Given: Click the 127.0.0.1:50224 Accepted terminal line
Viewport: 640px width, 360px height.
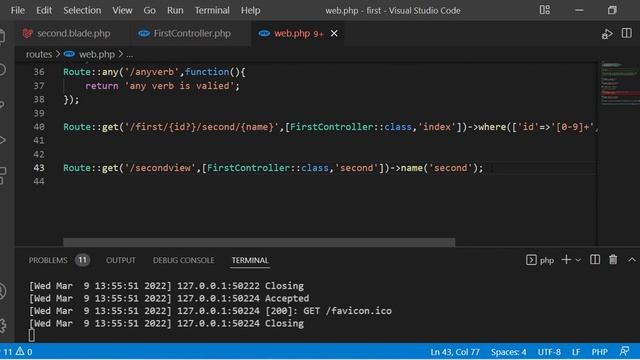Looking at the screenshot, I should click(169, 298).
